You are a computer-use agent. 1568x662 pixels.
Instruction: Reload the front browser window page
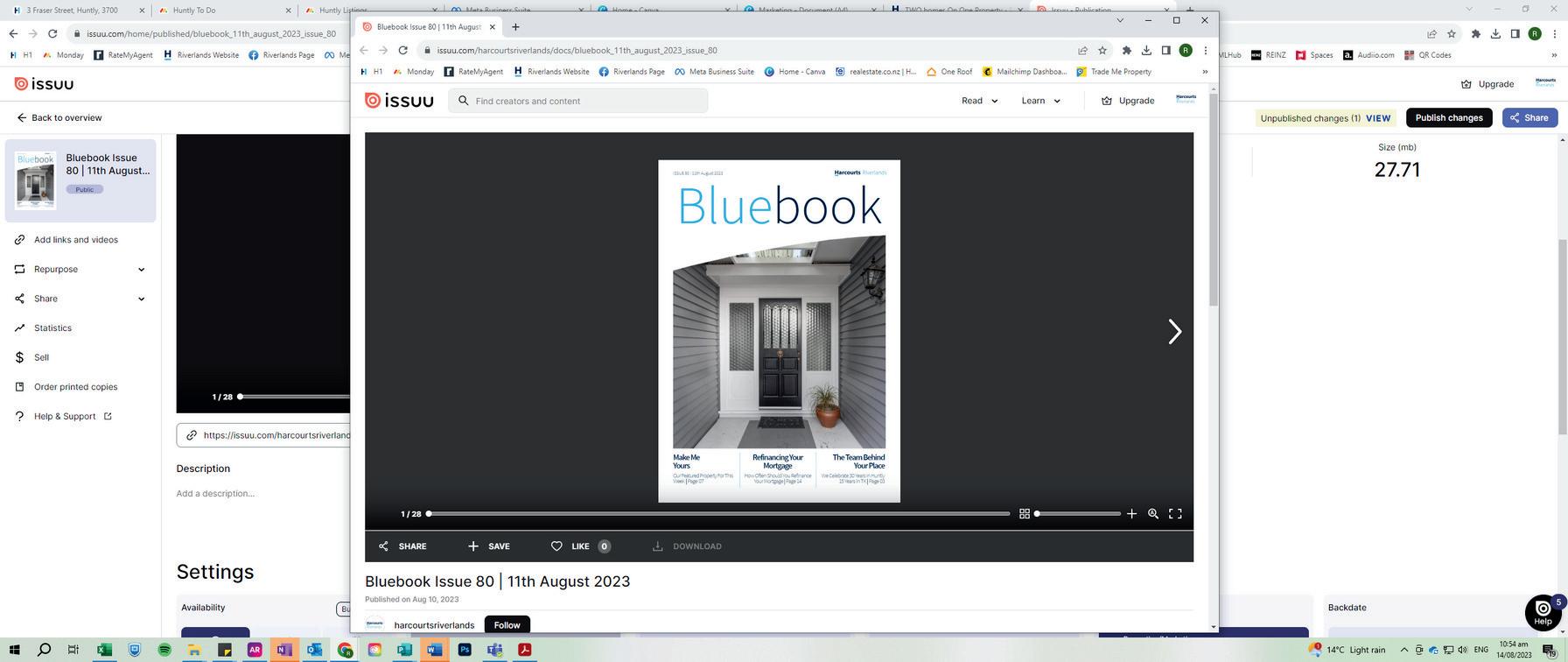click(x=402, y=51)
